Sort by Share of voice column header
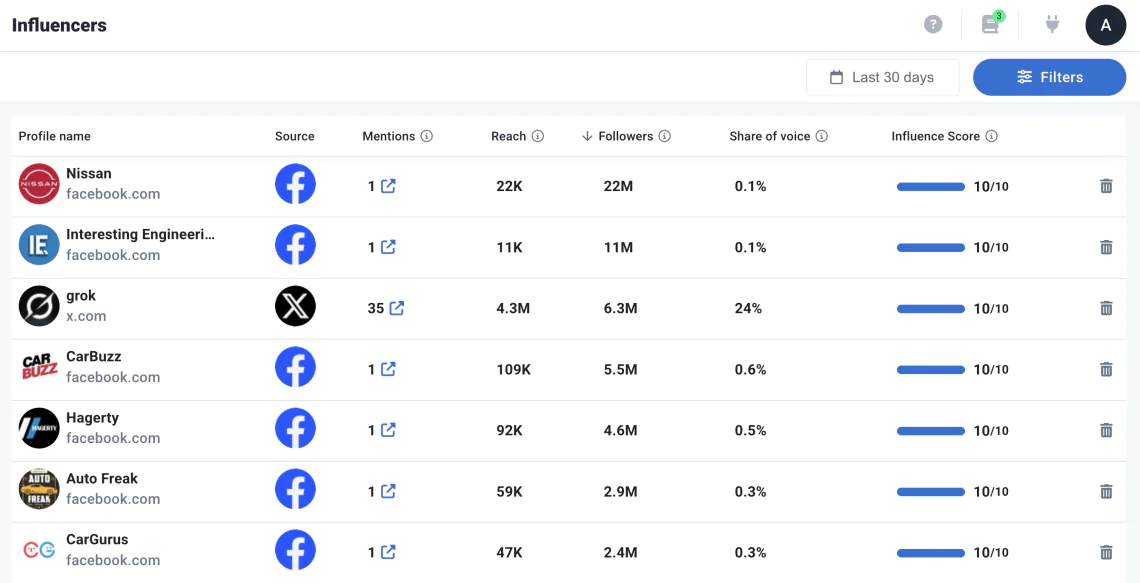The height and width of the screenshot is (583, 1140). point(769,136)
